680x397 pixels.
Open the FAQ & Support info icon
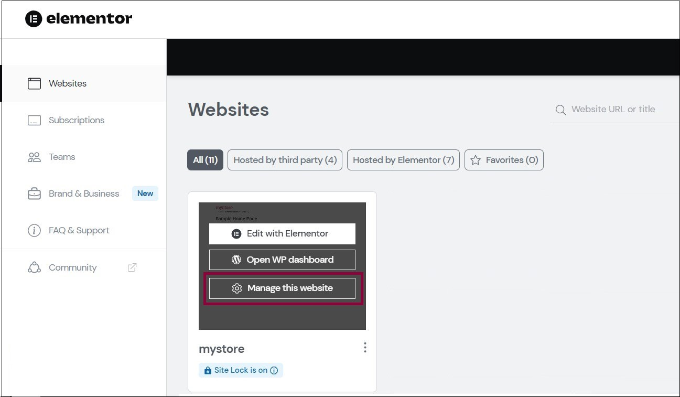(x=34, y=230)
